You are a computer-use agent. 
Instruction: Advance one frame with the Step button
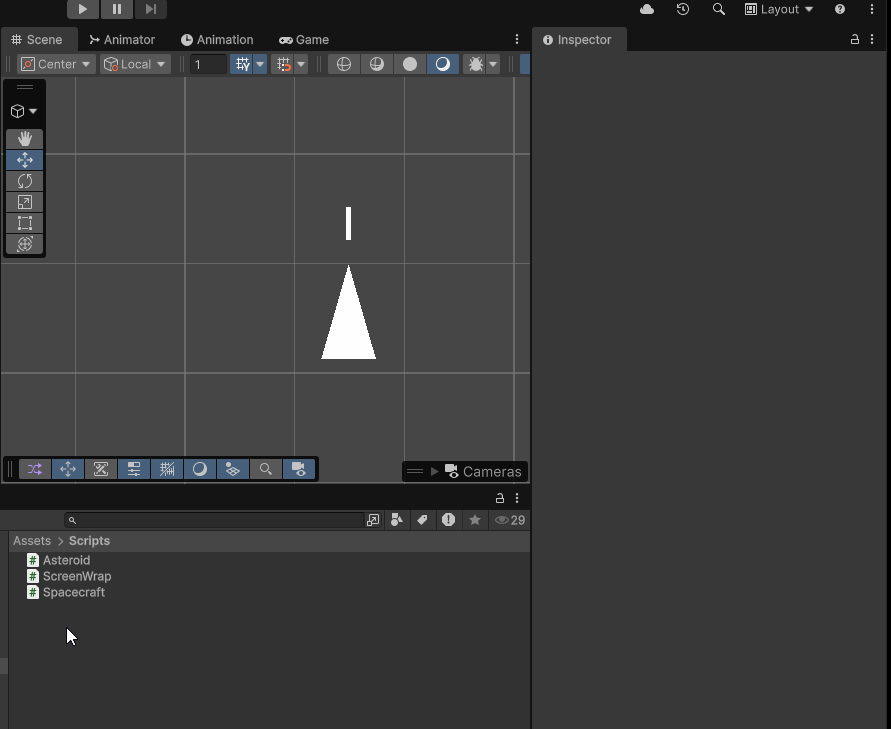pyautogui.click(x=151, y=9)
